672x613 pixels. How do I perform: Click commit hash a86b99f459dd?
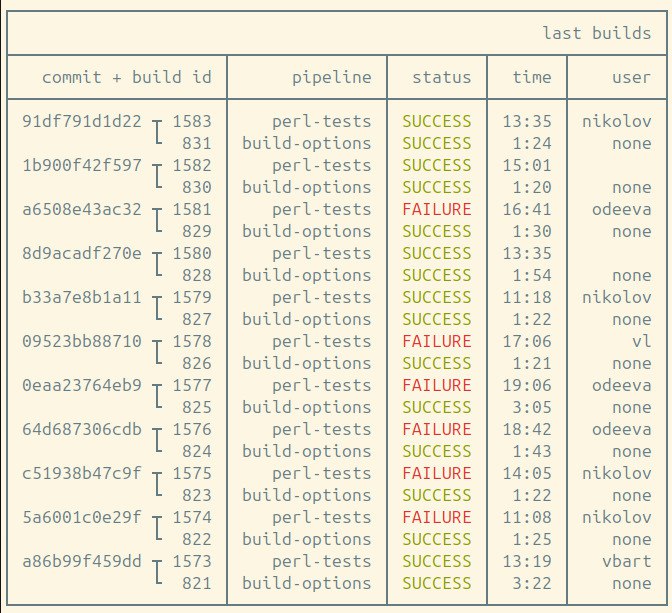82,561
